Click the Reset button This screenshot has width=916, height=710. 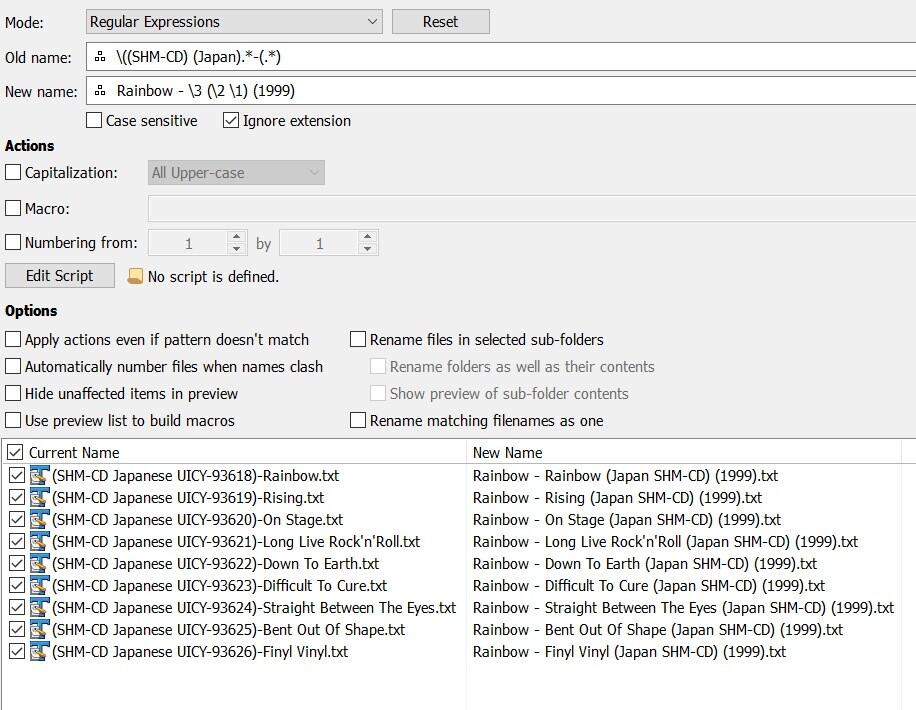440,22
